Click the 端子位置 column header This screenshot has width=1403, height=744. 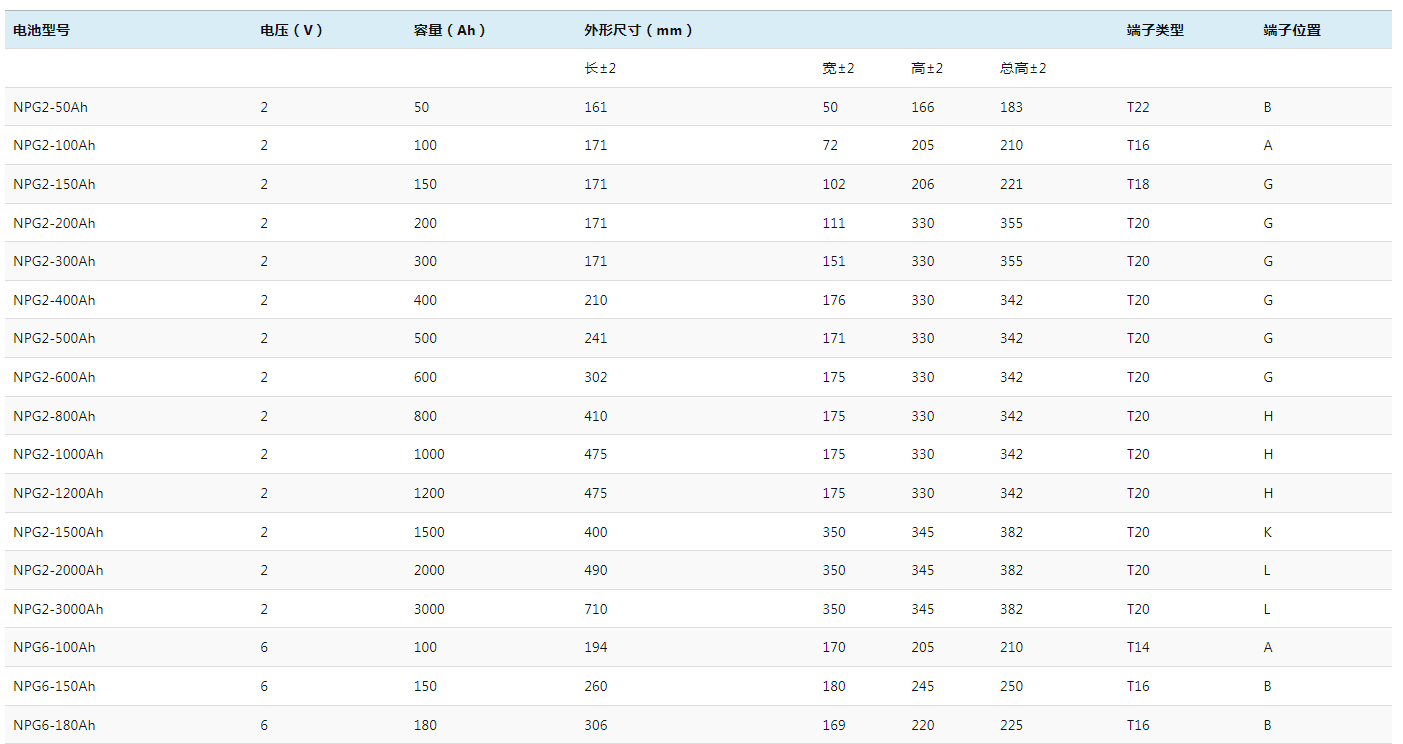click(1291, 30)
